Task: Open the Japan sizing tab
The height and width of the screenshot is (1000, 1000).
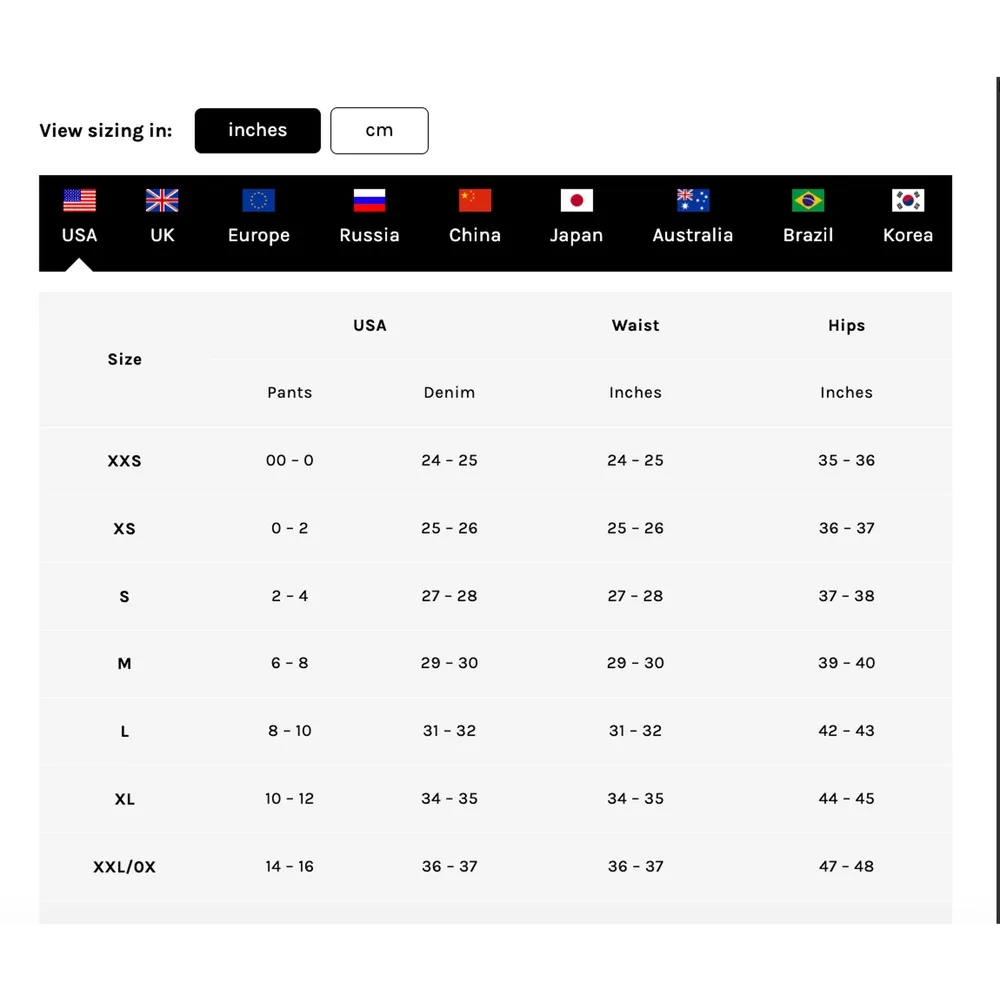Action: point(576,236)
